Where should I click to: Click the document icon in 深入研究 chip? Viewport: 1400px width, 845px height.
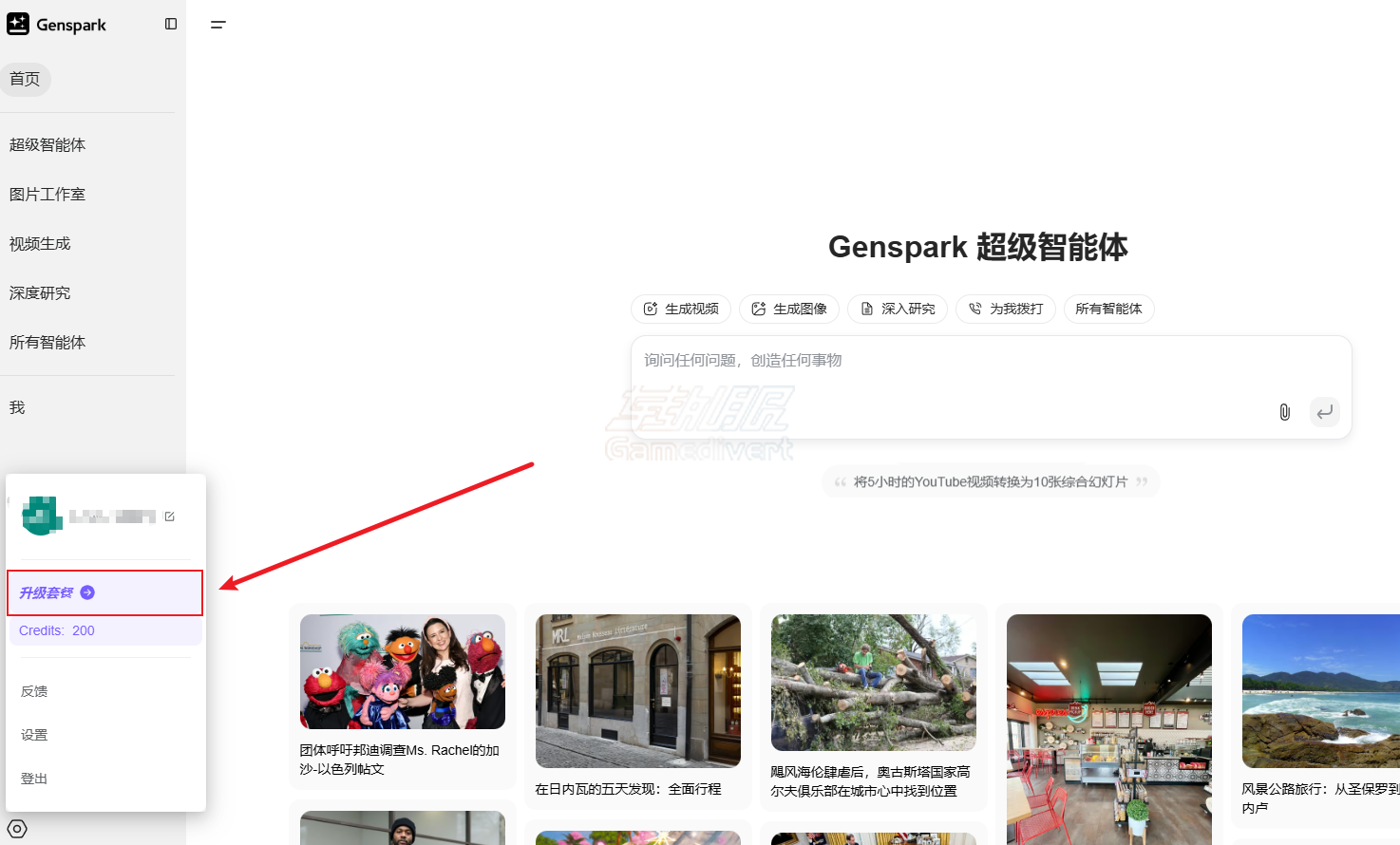point(867,309)
